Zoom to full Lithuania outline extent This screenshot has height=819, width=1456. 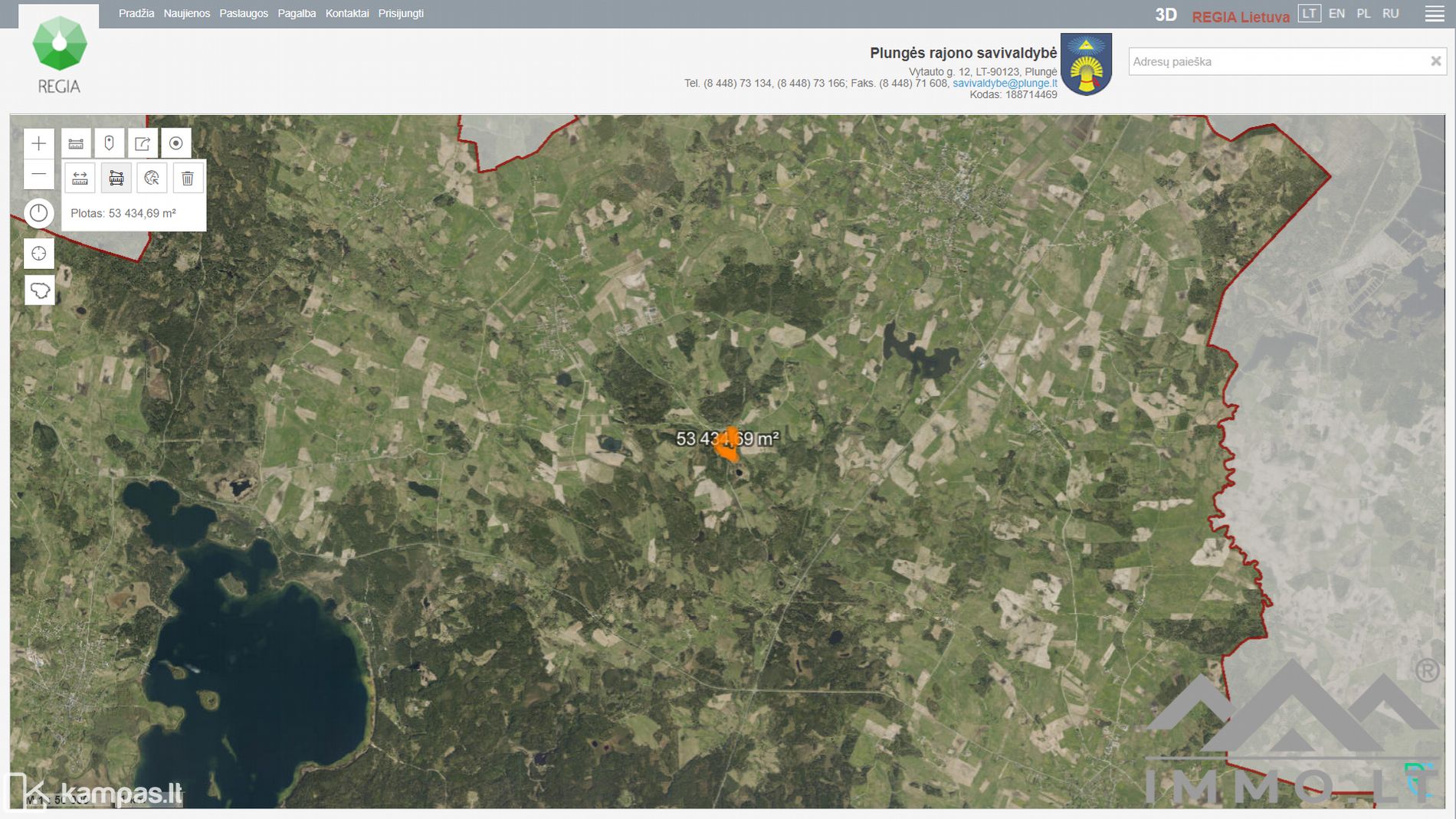[39, 290]
